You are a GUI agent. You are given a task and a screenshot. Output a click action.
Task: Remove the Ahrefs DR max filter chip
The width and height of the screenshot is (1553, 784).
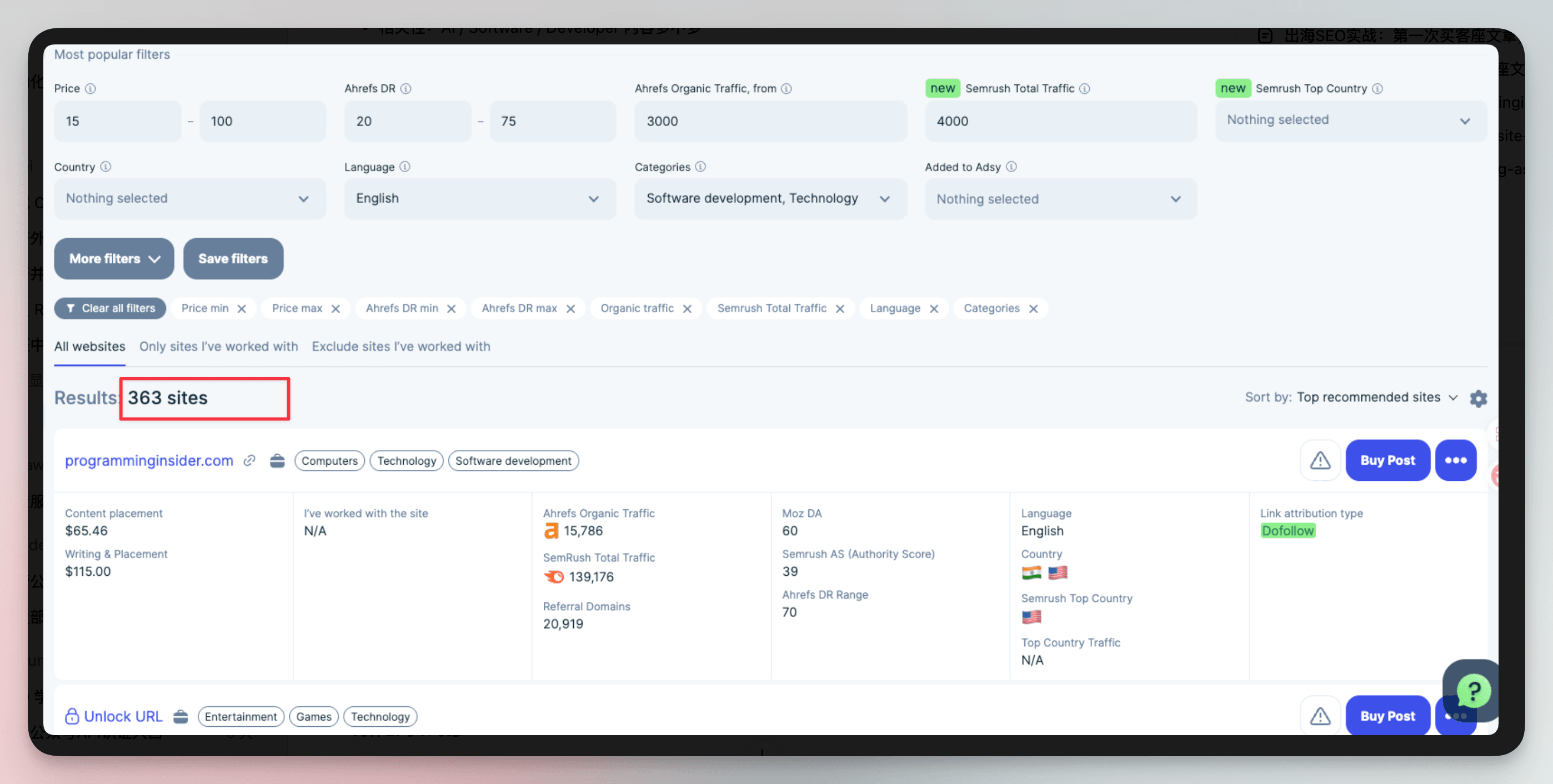[570, 309]
